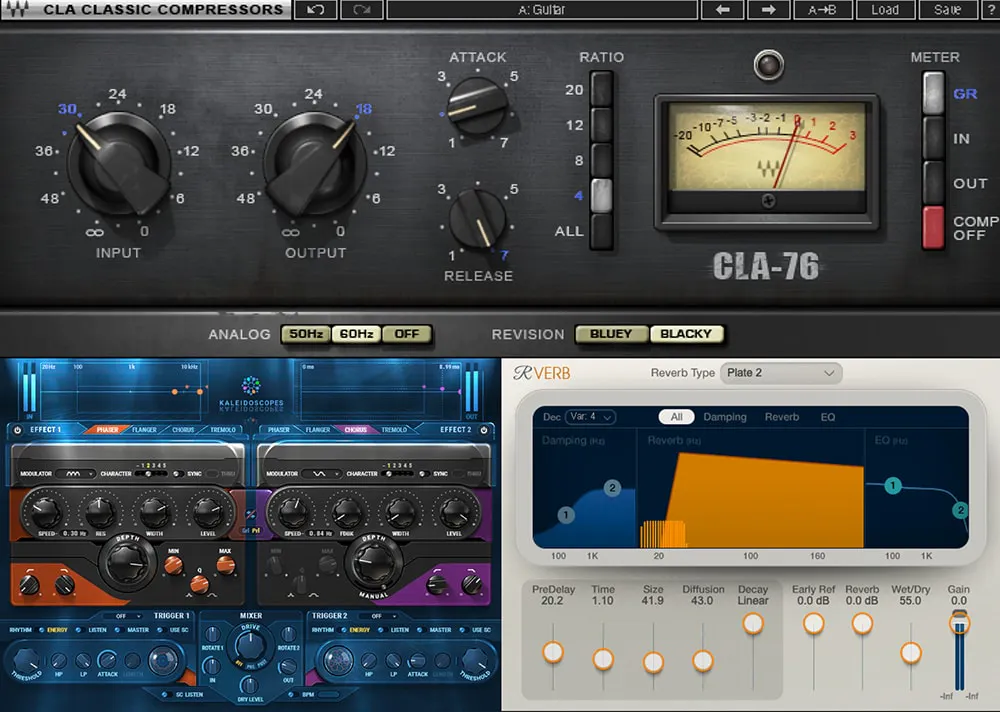1000x712 pixels.
Task: Choose the BLACKY revision
Action: coord(686,334)
